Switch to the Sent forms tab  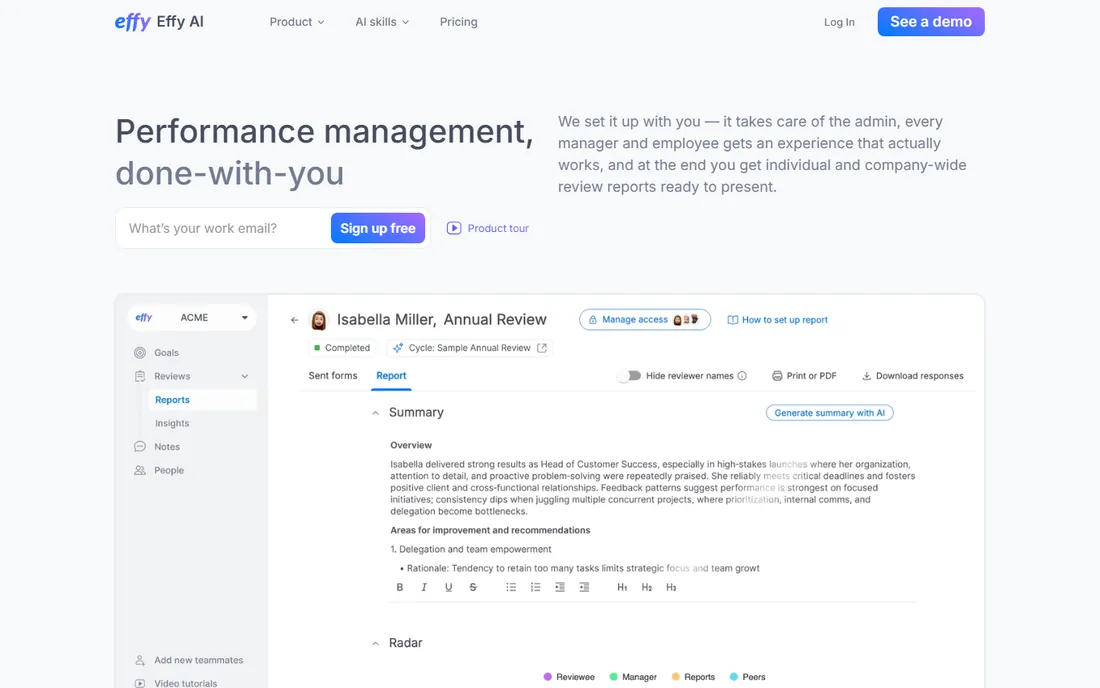tap(333, 376)
